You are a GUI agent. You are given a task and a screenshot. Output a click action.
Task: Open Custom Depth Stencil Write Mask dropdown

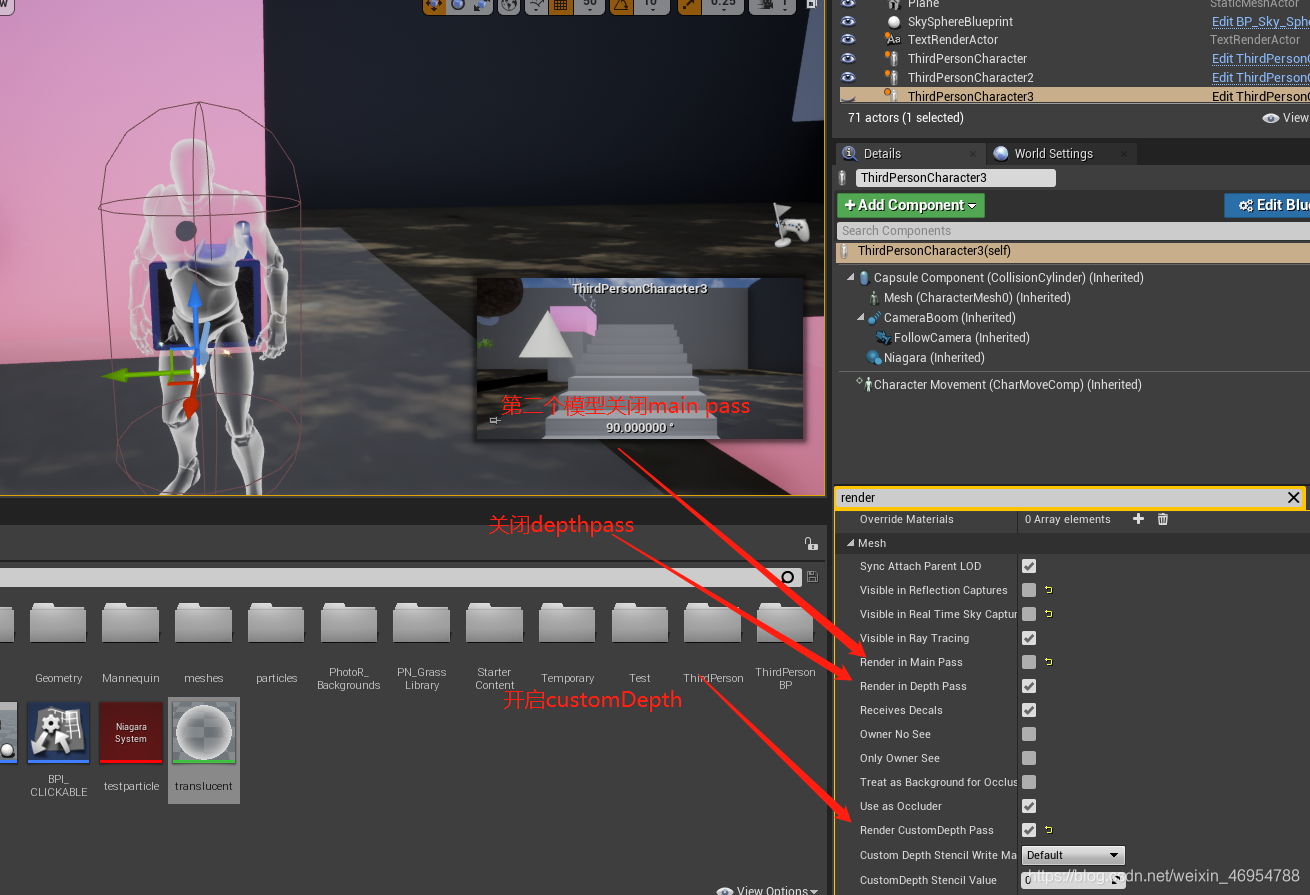coord(1072,855)
